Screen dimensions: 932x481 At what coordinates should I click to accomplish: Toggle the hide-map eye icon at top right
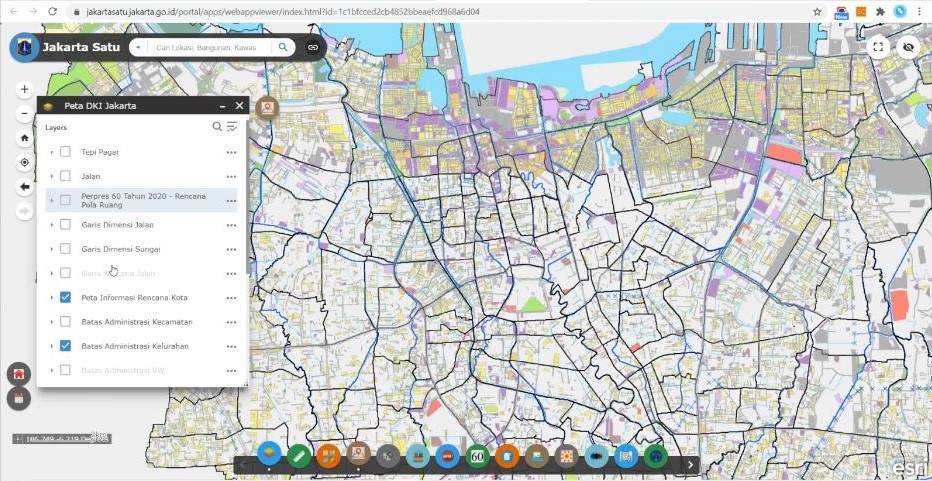[908, 47]
